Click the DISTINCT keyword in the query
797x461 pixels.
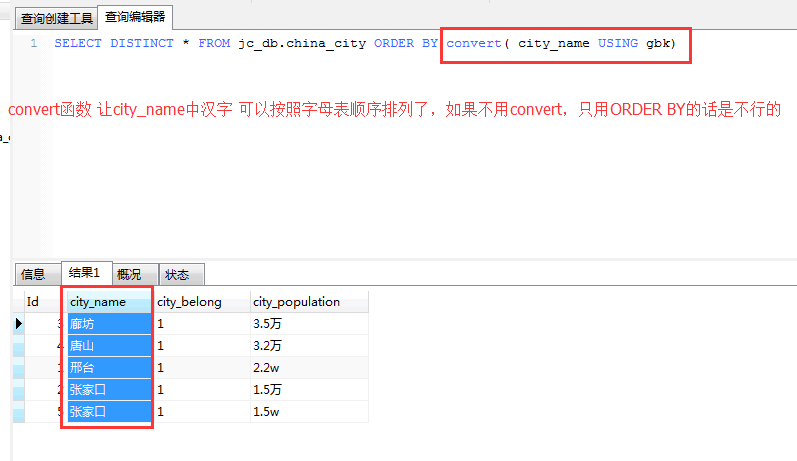(x=142, y=43)
